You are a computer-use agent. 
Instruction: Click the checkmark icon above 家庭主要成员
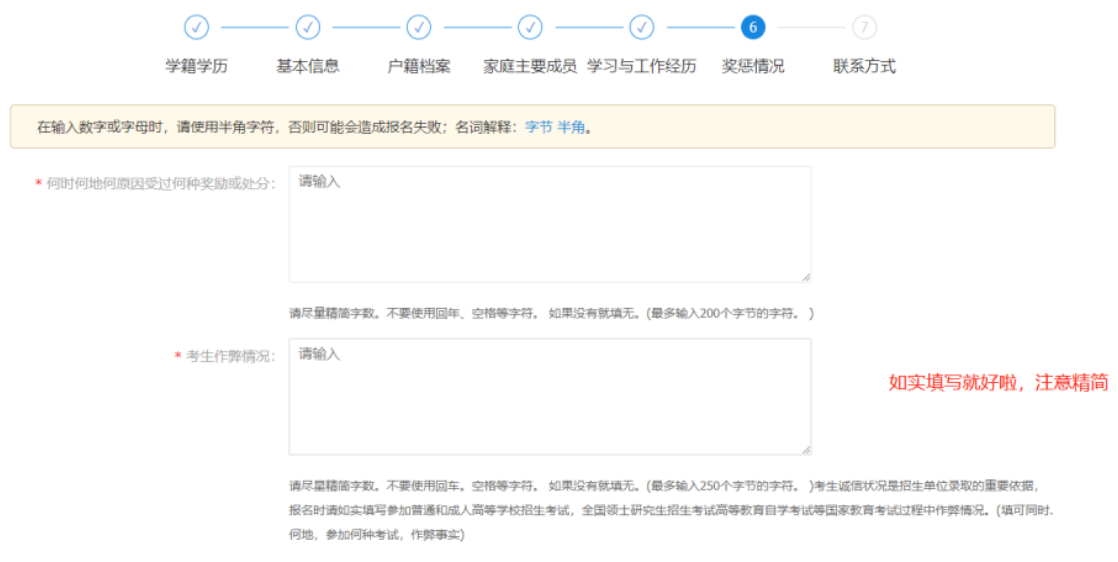pos(530,27)
